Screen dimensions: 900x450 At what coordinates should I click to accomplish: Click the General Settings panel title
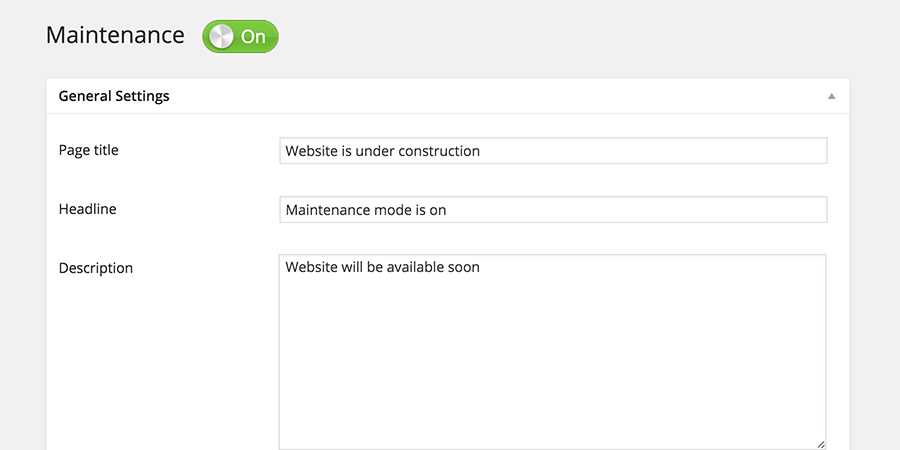(114, 96)
